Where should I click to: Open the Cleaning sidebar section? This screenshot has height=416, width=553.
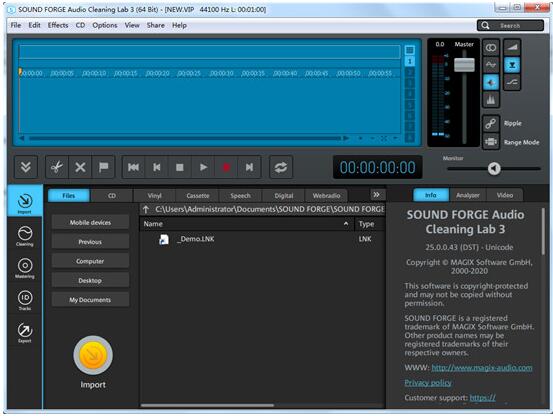25,236
